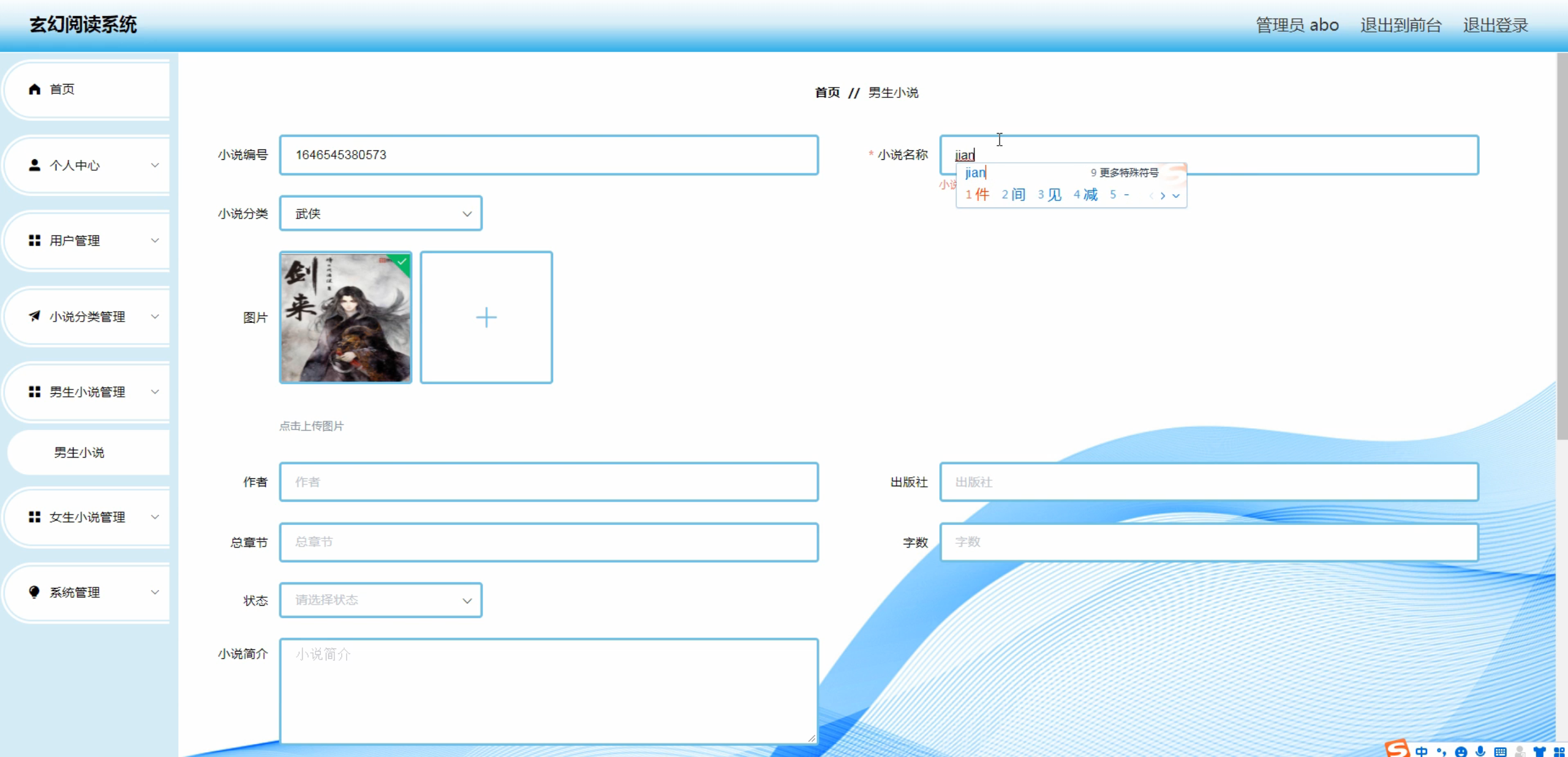
Task: Click the paper plane icon for 小说分类管理
Action: point(35,316)
